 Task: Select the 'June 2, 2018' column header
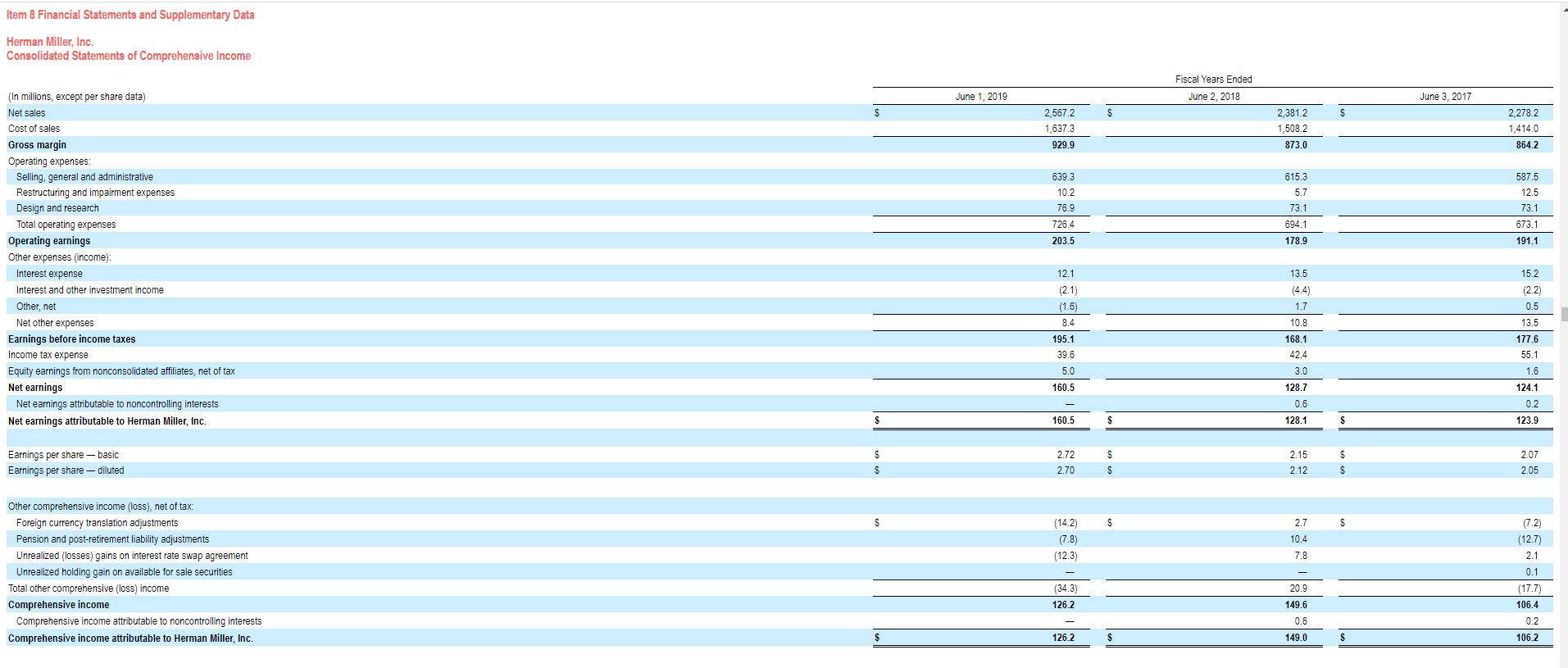[x=1214, y=97]
